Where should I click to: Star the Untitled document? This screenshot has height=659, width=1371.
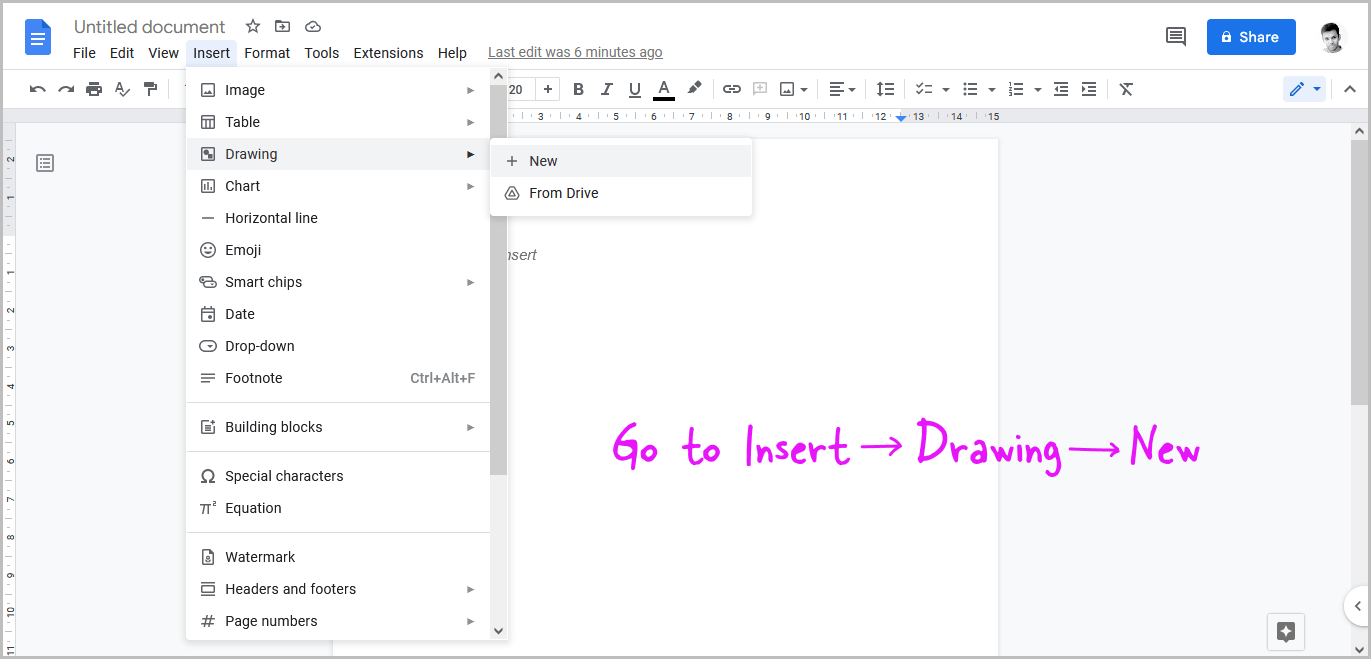tap(252, 26)
